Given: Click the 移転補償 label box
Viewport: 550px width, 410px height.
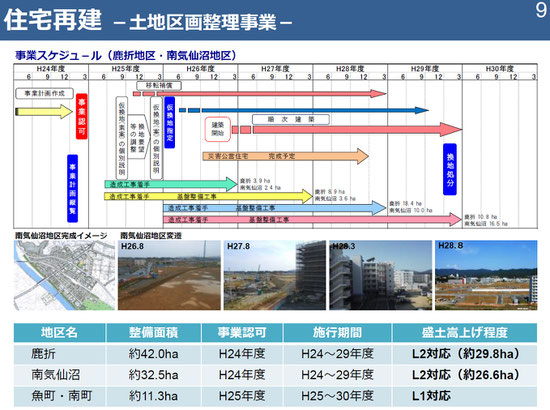Looking at the screenshot, I should [159, 85].
